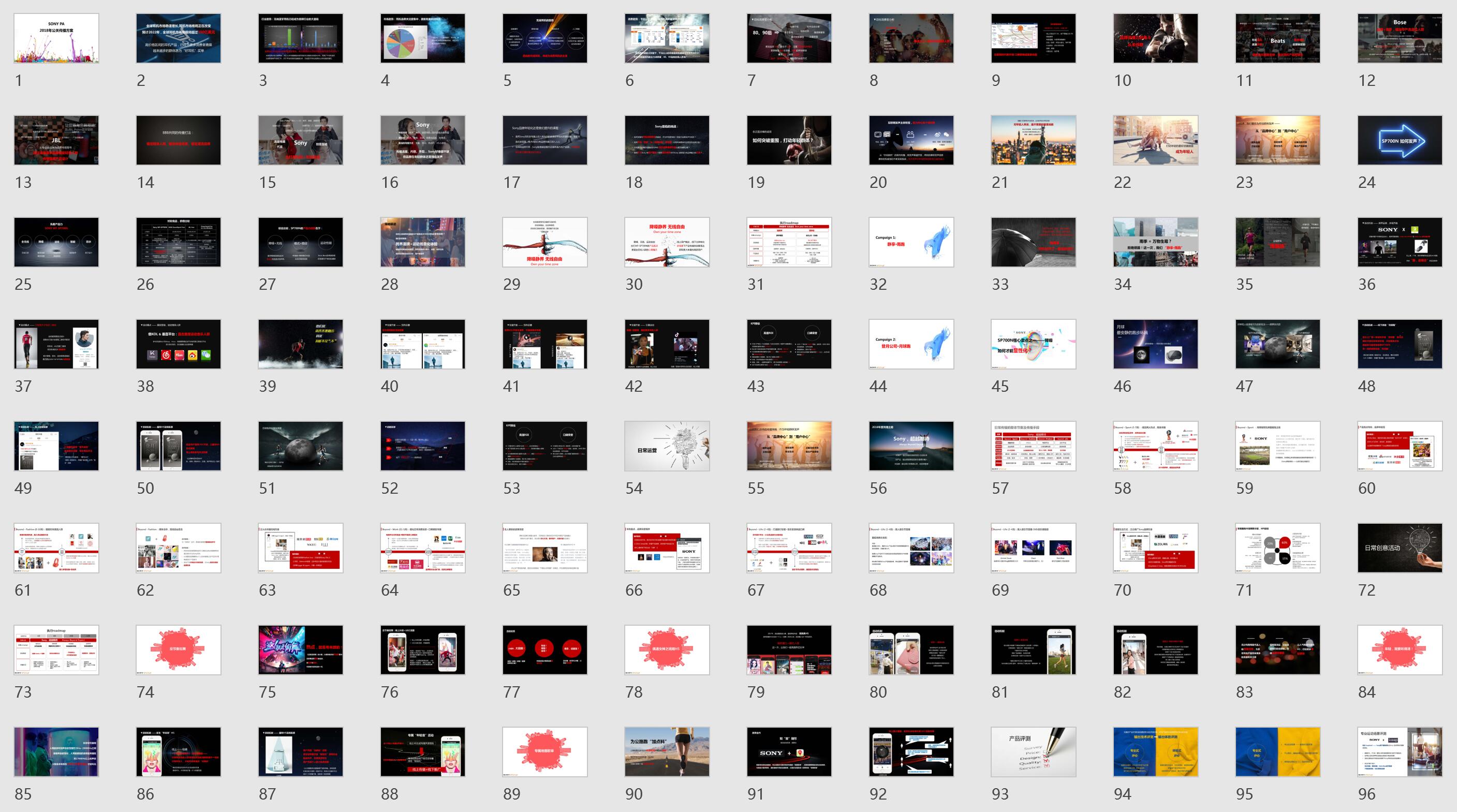The width and height of the screenshot is (1457, 812).
Task: Select slide 15 Sony spokesperson thumbnail
Action: click(301, 140)
